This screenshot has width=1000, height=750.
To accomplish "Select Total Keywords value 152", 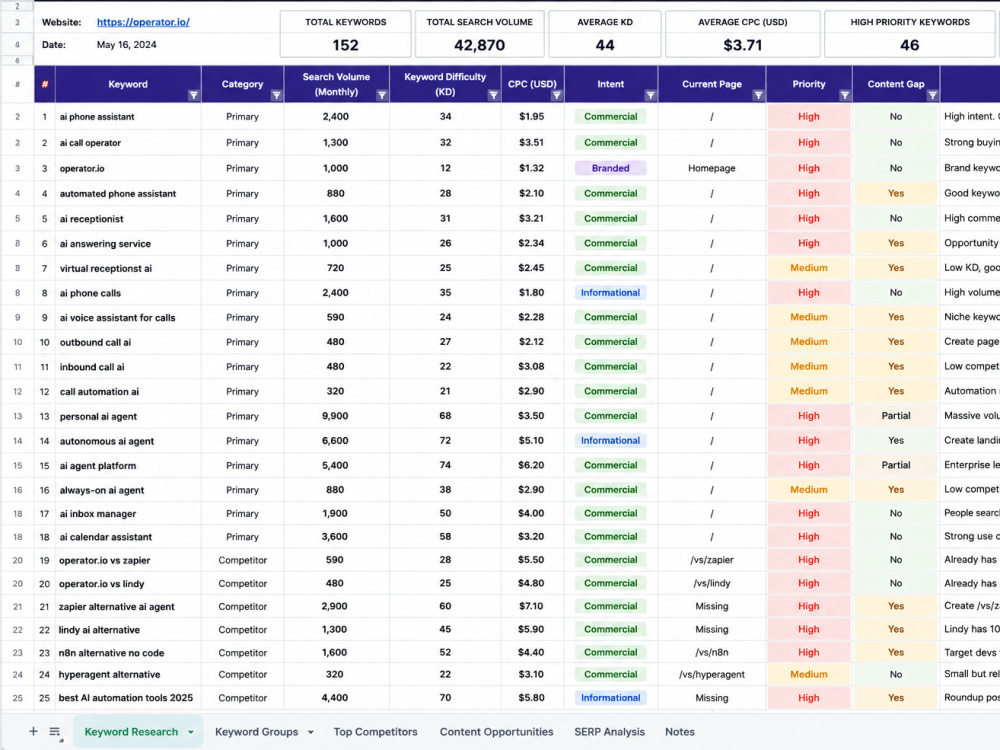I will coord(346,45).
